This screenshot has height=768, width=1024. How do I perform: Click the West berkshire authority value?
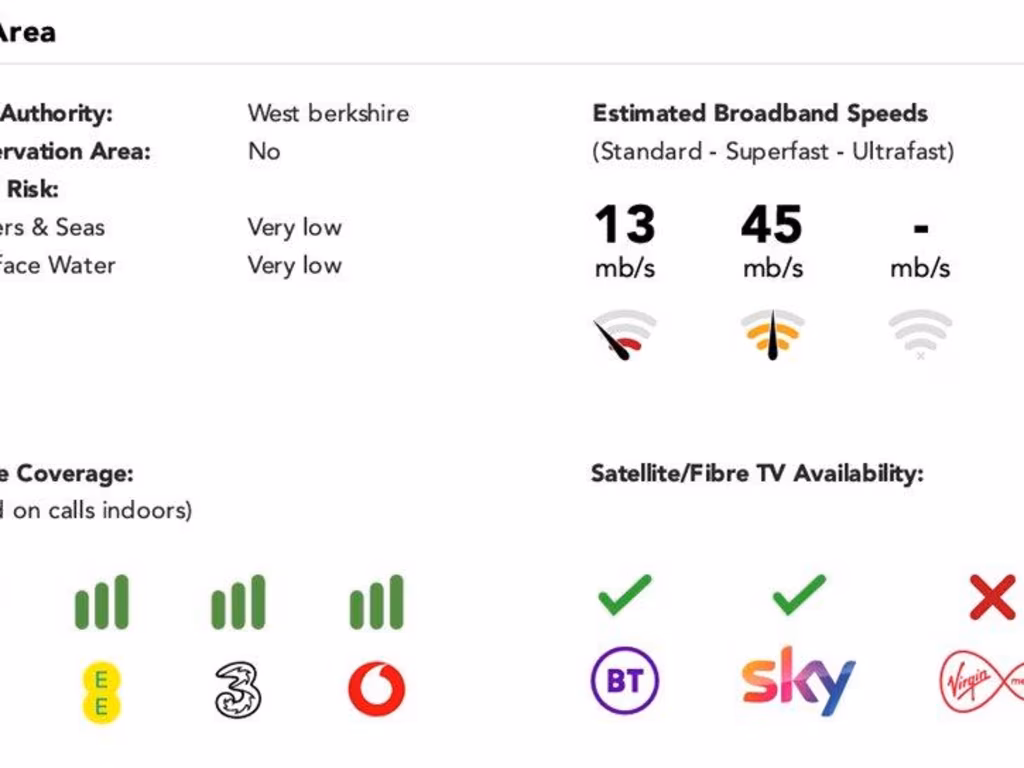coord(328,113)
